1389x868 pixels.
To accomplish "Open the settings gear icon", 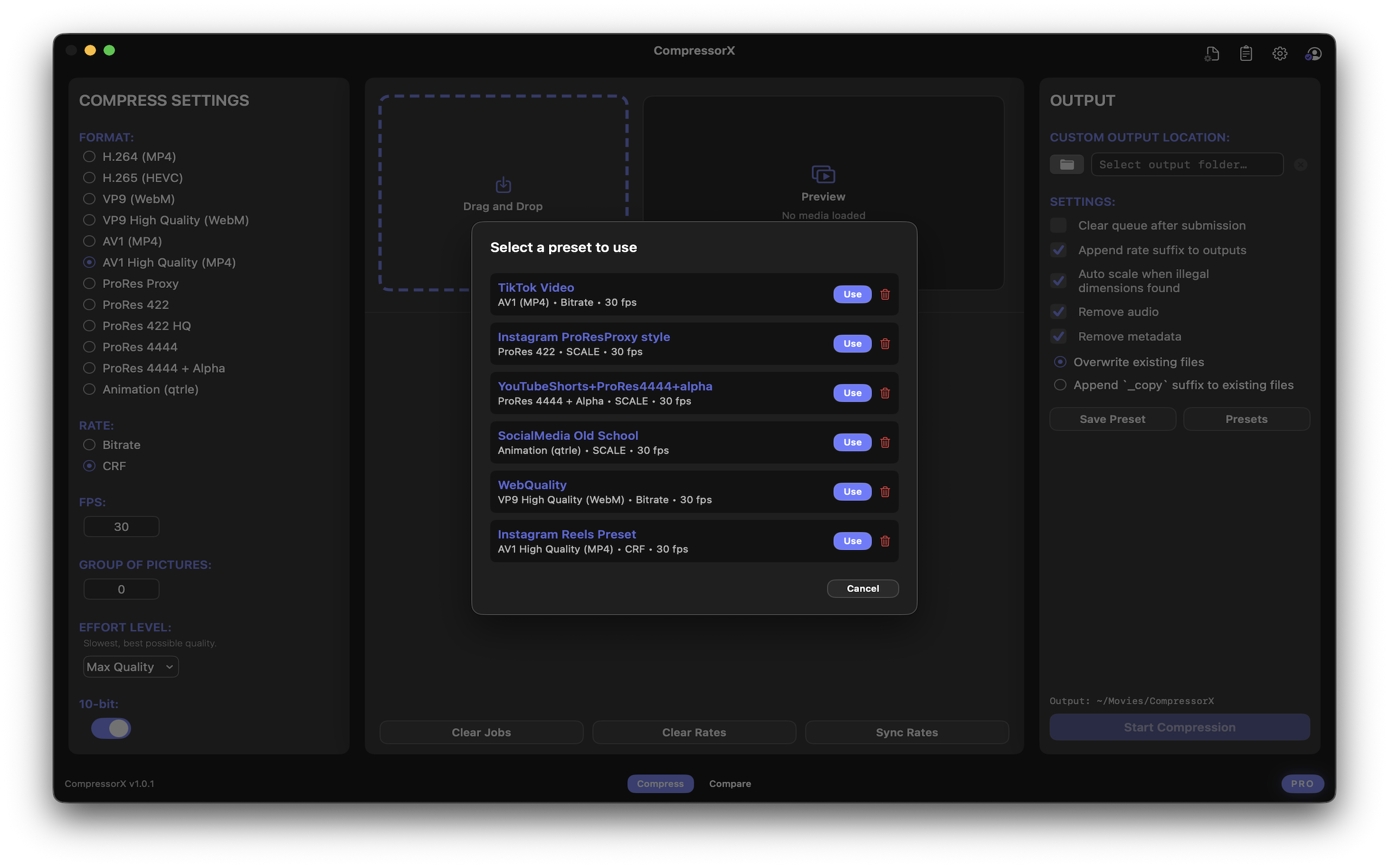I will tap(1279, 53).
